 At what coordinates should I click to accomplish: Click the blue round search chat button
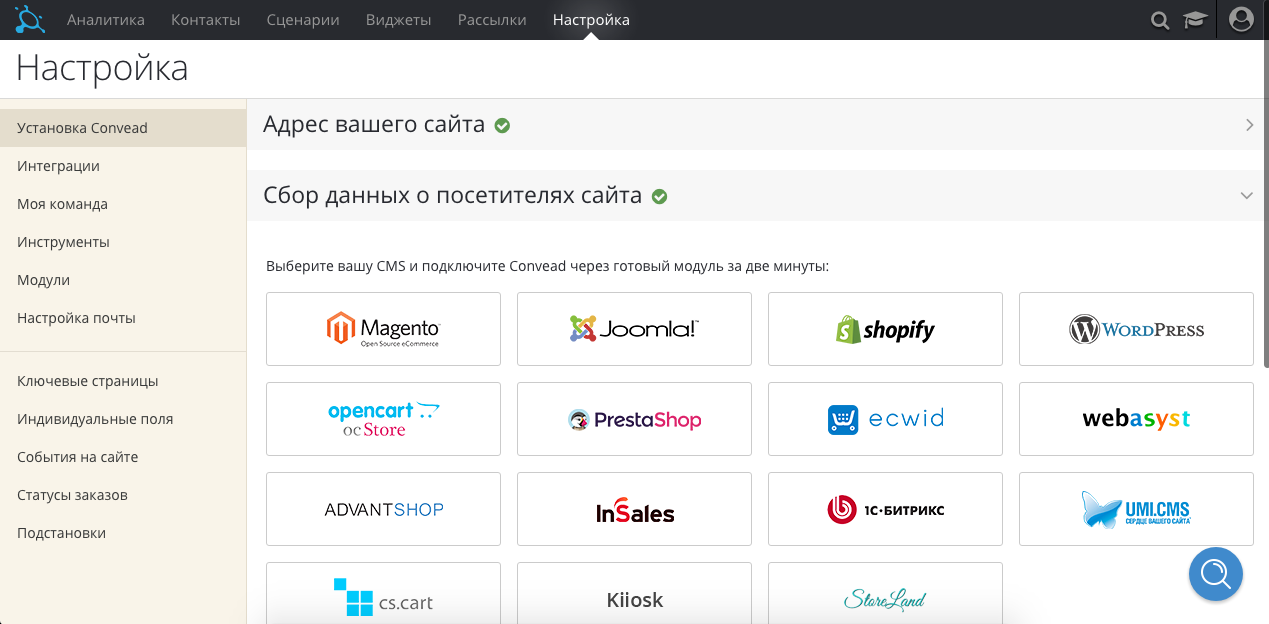[1216, 574]
